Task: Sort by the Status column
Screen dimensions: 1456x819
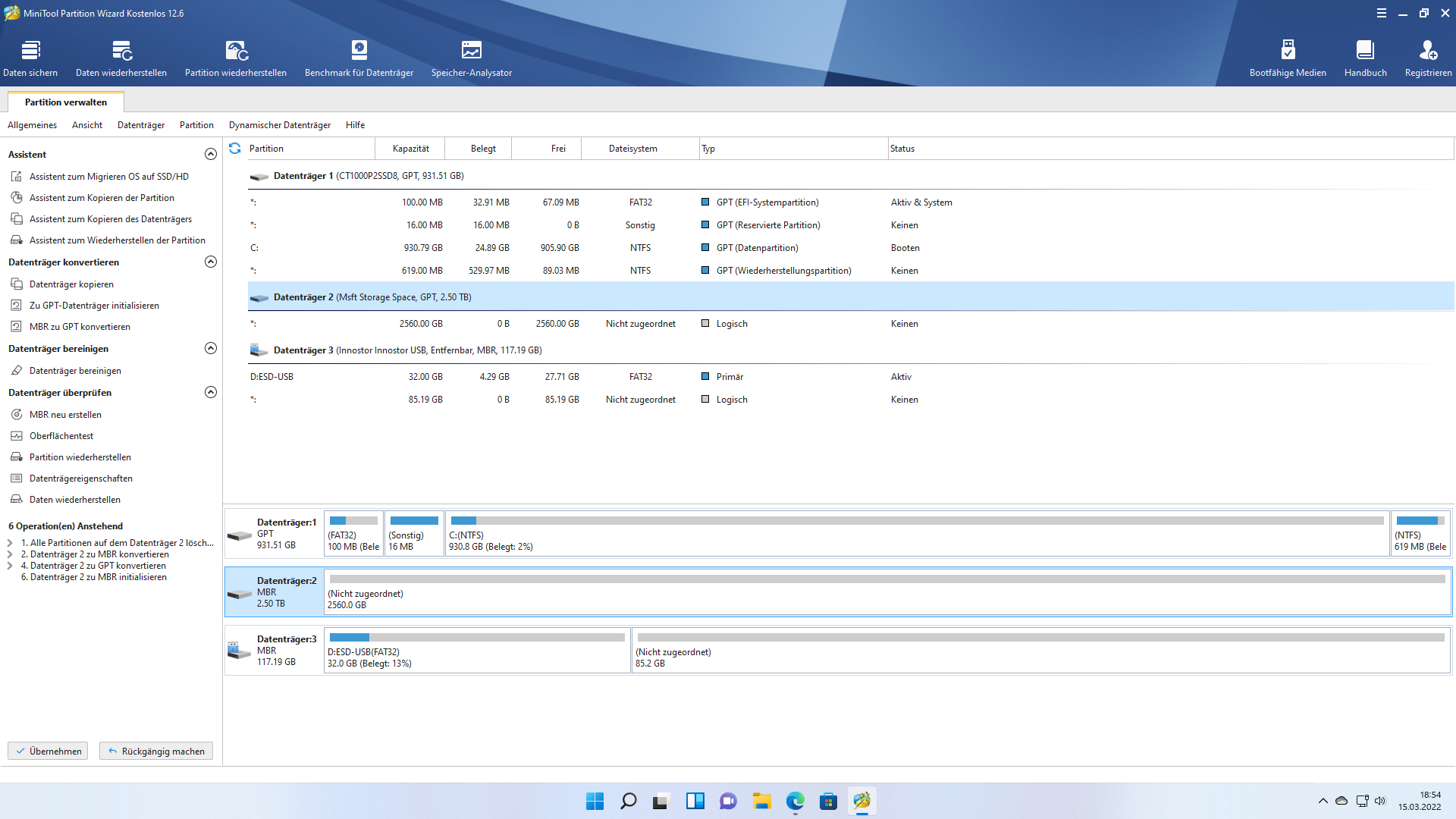Action: (x=1171, y=149)
